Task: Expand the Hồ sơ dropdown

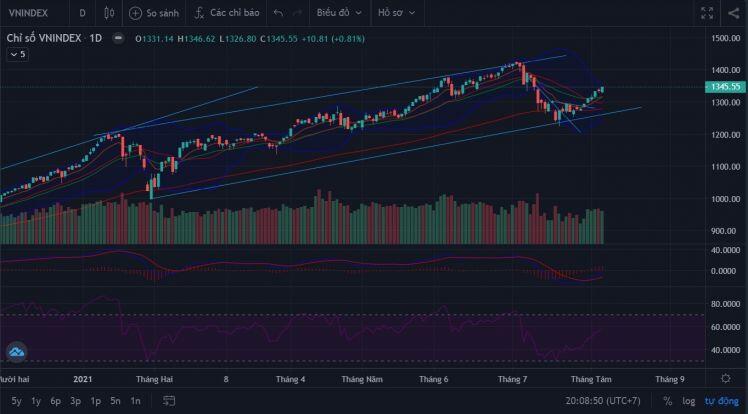Action: pyautogui.click(x=396, y=13)
